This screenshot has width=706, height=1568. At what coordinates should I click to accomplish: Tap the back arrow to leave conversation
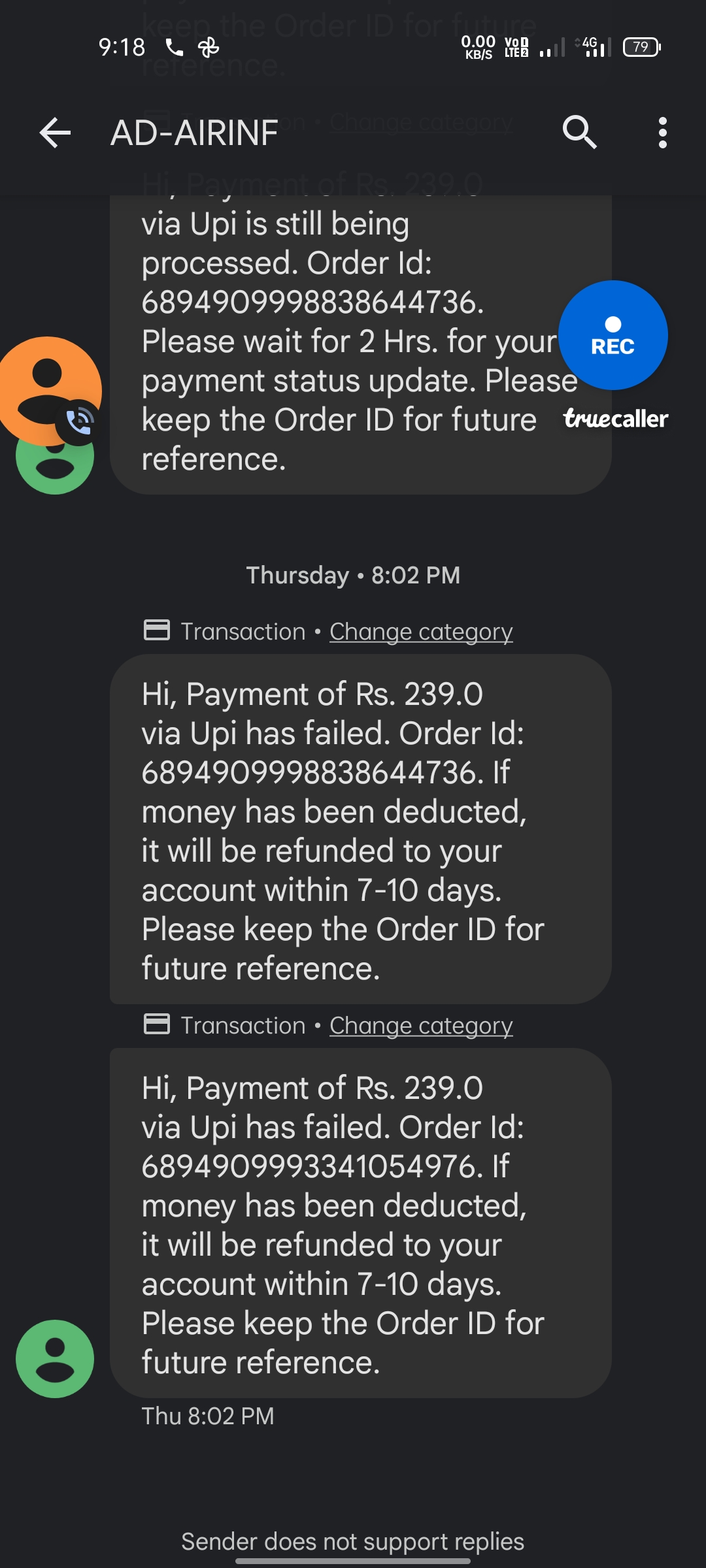tap(55, 133)
